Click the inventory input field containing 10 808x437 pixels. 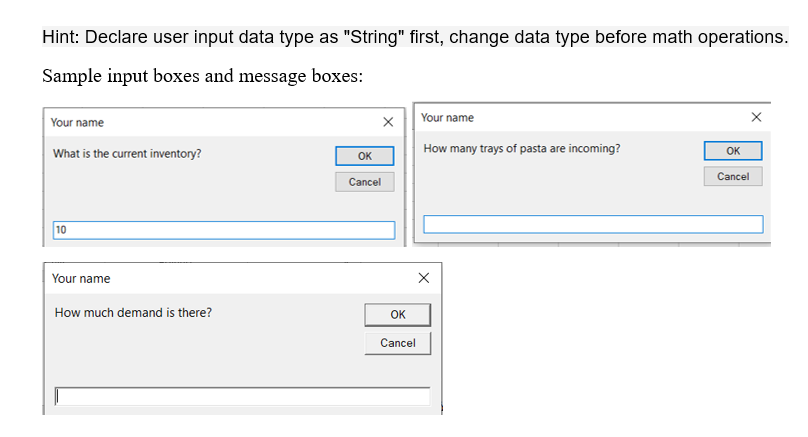(224, 230)
